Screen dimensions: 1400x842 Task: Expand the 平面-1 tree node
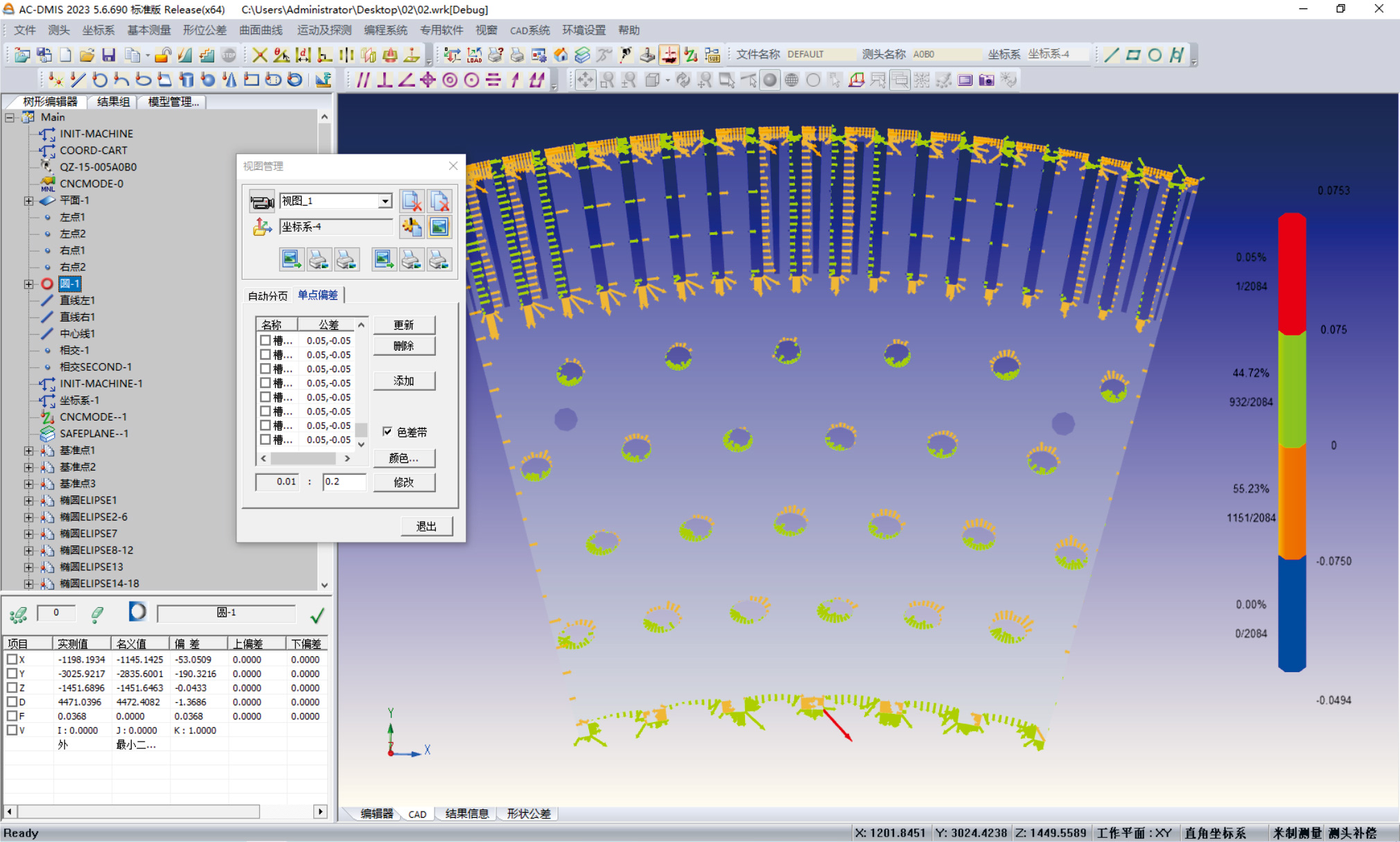click(28, 200)
